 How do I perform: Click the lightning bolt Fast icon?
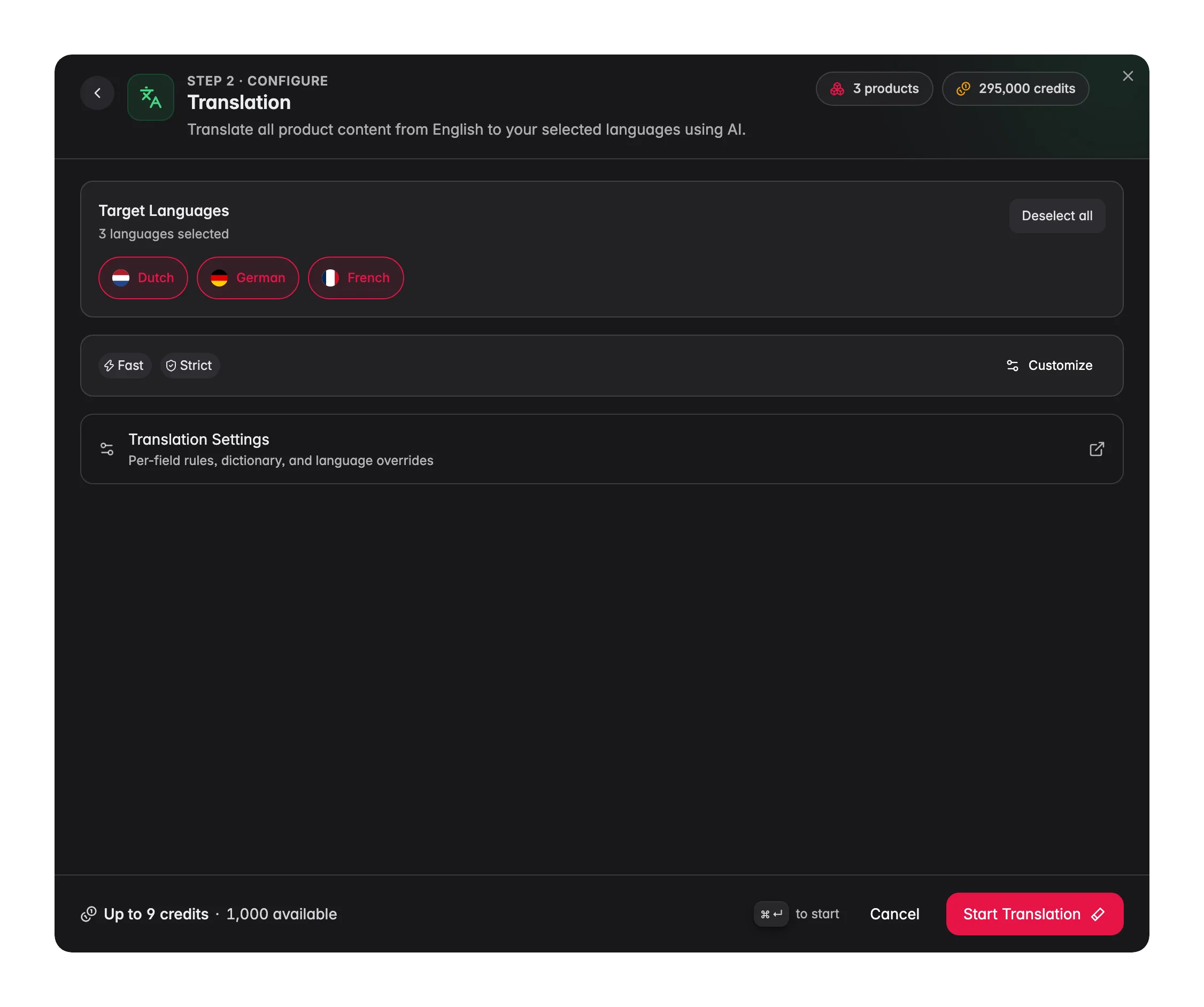pyautogui.click(x=109, y=366)
